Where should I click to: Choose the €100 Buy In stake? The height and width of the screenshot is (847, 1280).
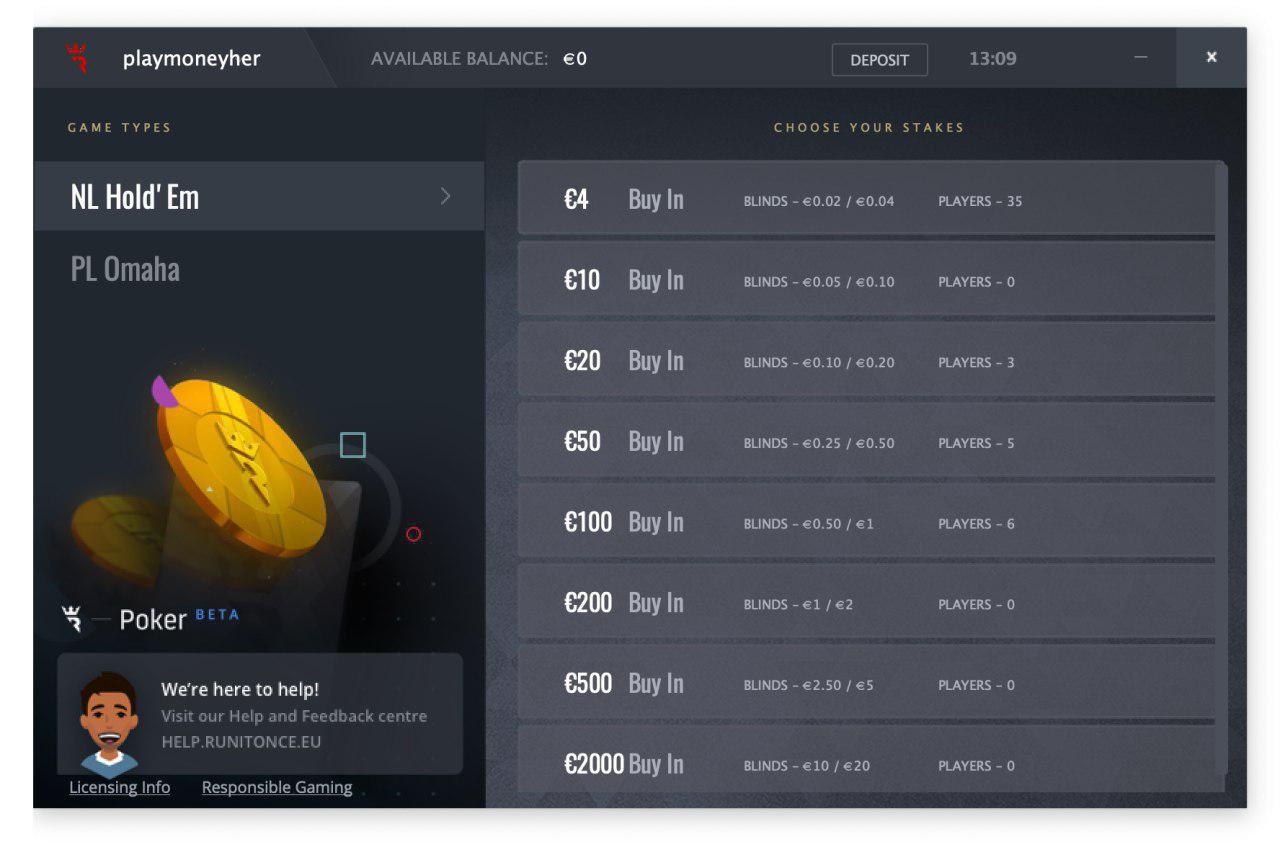[x=867, y=522]
